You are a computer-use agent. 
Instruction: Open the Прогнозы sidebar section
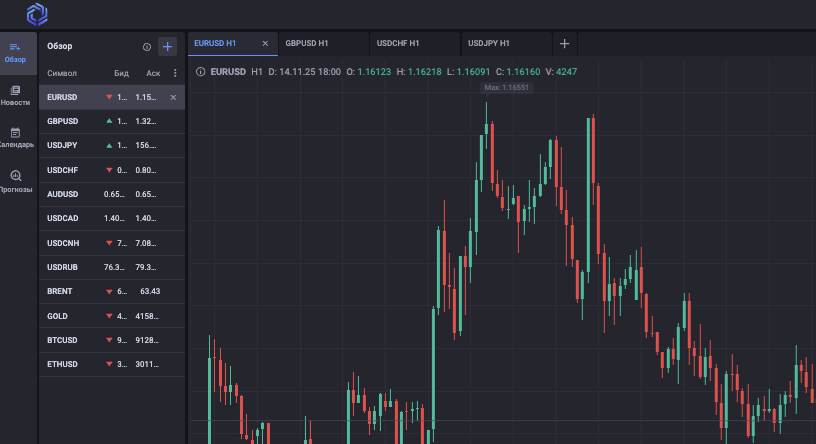coord(16,181)
